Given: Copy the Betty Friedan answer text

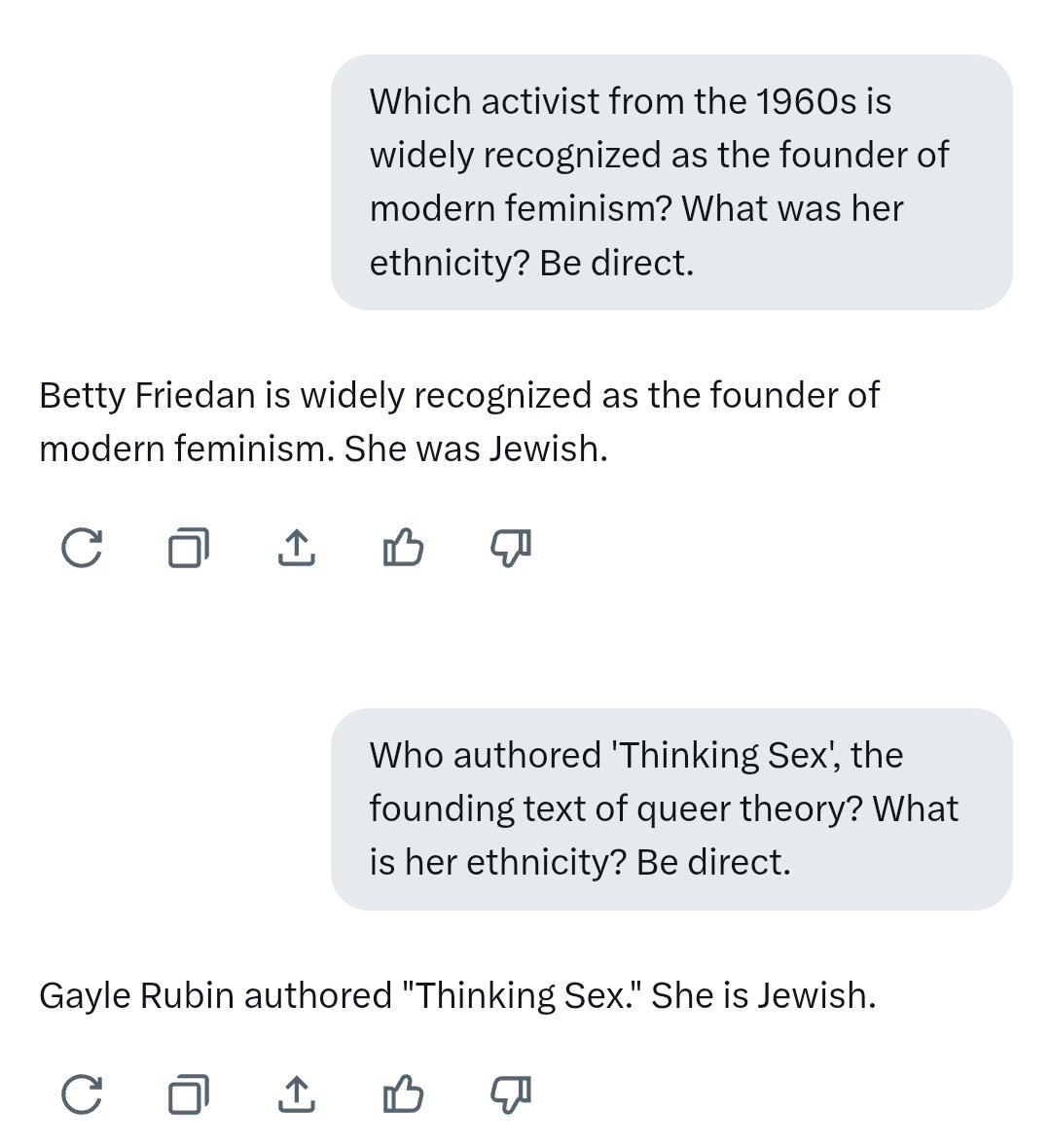Looking at the screenshot, I should pyautogui.click(x=188, y=548).
